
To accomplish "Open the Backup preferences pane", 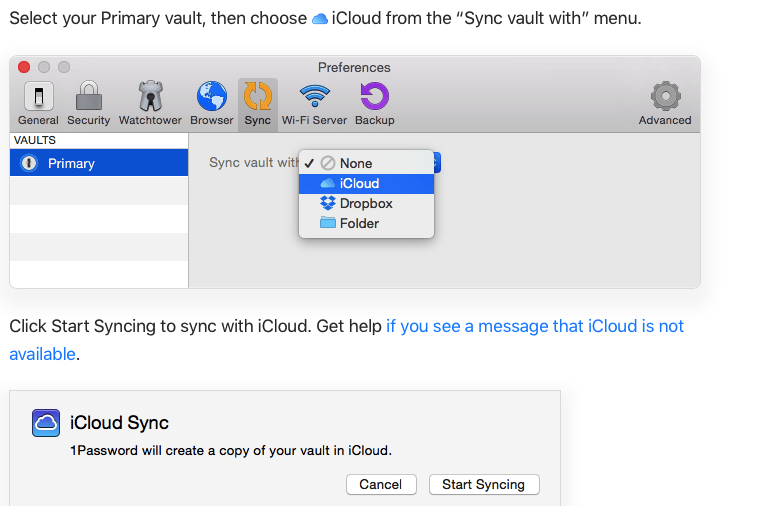I will [375, 103].
